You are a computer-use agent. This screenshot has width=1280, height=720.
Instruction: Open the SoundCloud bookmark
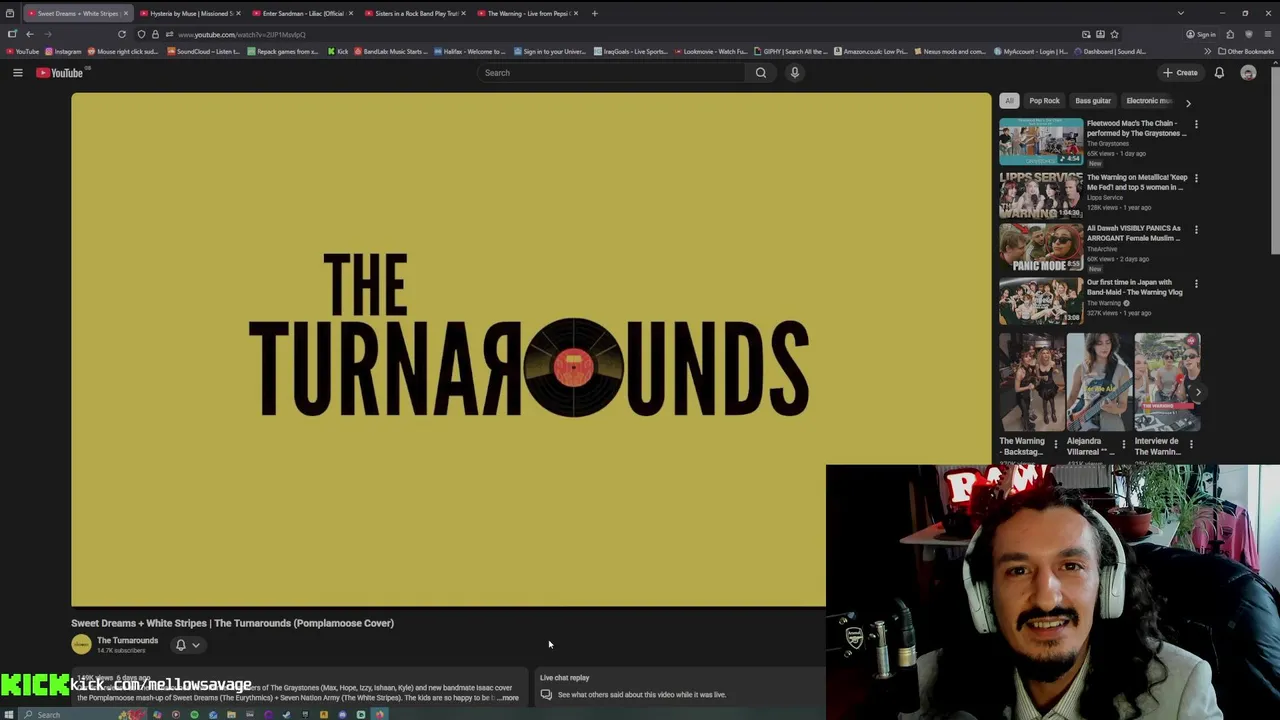pos(204,51)
